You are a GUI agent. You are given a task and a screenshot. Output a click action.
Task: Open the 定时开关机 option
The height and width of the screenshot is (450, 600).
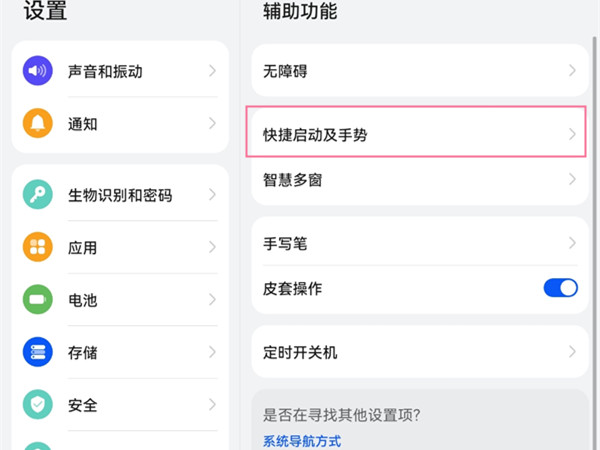pyautogui.click(x=301, y=352)
